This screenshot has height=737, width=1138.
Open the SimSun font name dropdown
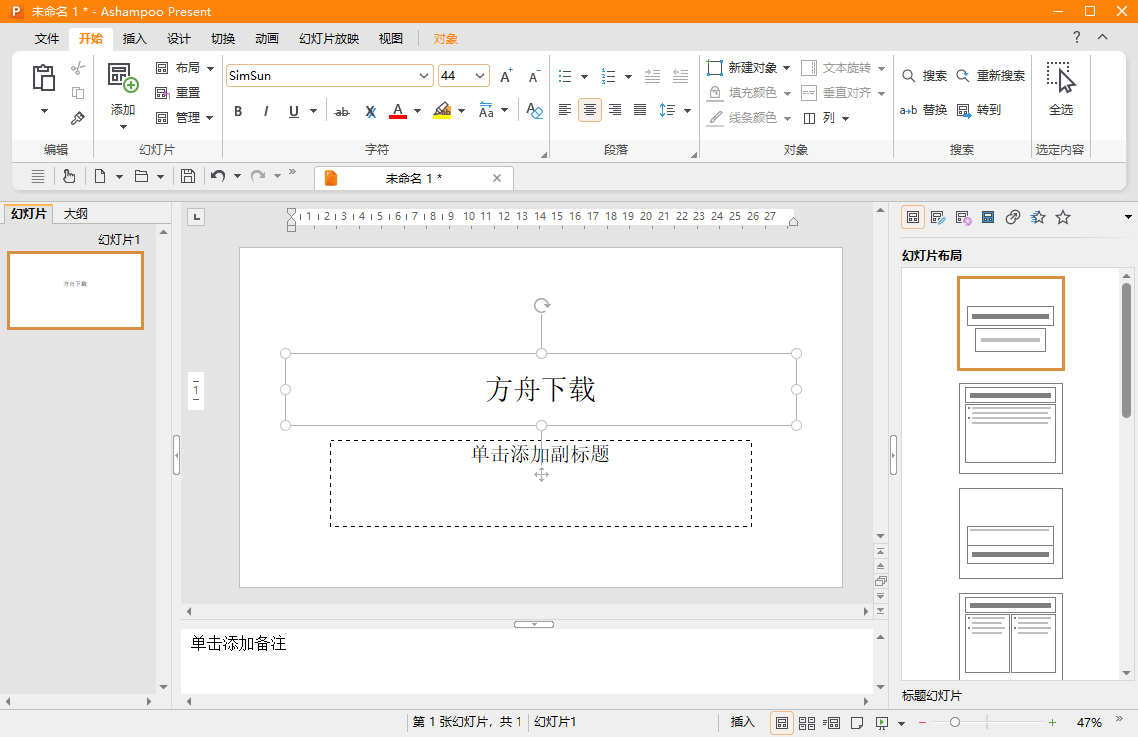tap(423, 76)
